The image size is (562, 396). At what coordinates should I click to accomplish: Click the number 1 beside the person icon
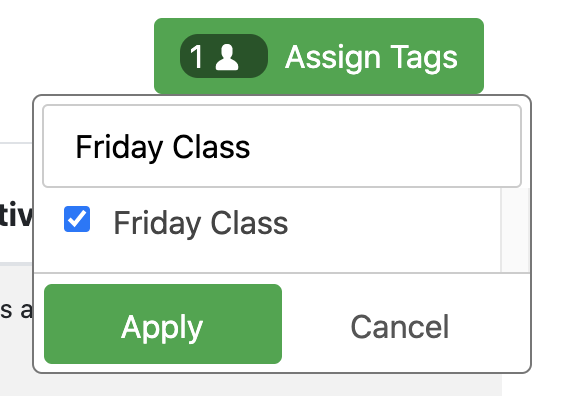point(196,57)
